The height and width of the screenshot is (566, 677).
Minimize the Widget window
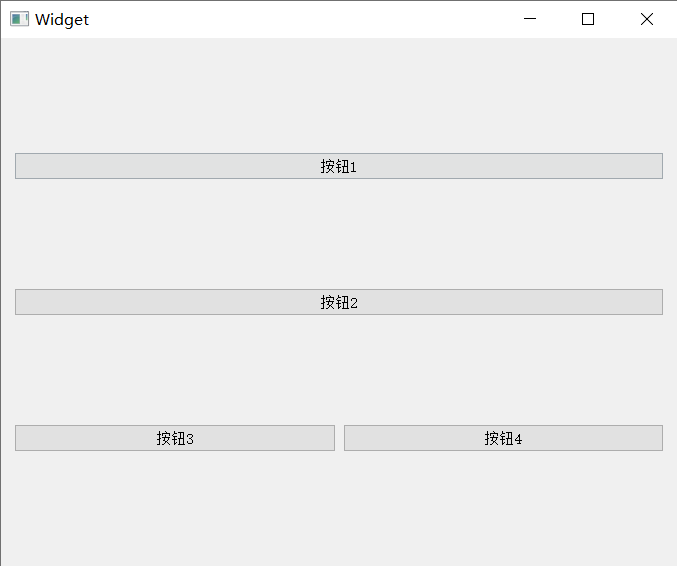point(530,19)
